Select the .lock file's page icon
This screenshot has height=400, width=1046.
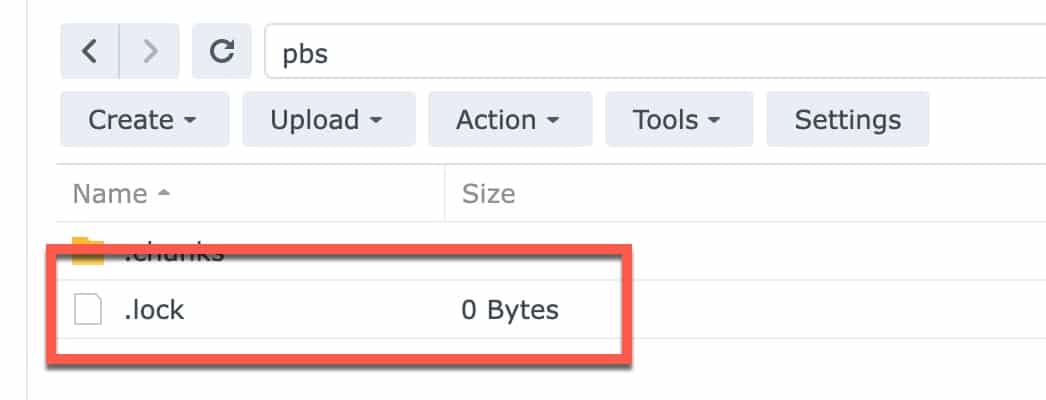point(87,311)
